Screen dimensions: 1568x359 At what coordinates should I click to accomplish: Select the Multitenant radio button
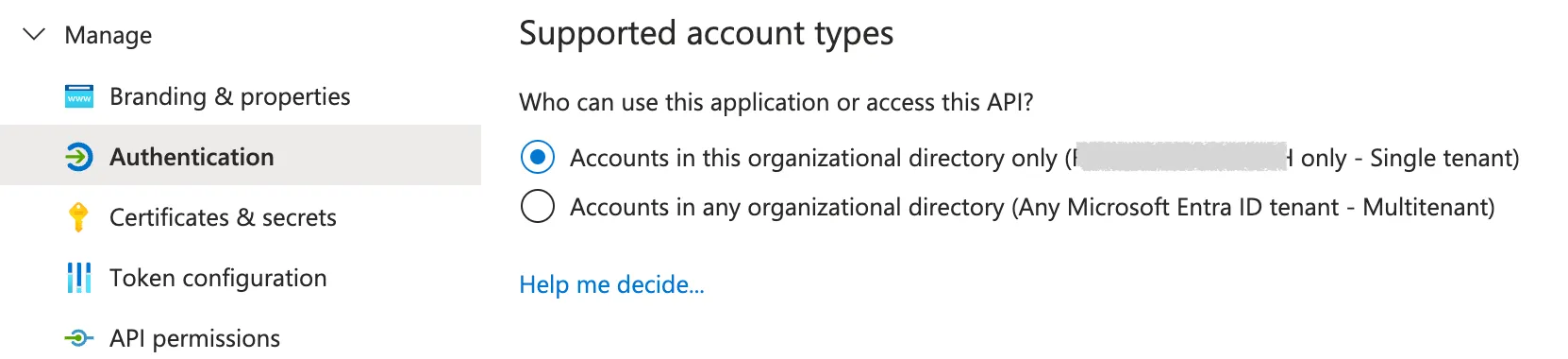pyautogui.click(x=538, y=206)
